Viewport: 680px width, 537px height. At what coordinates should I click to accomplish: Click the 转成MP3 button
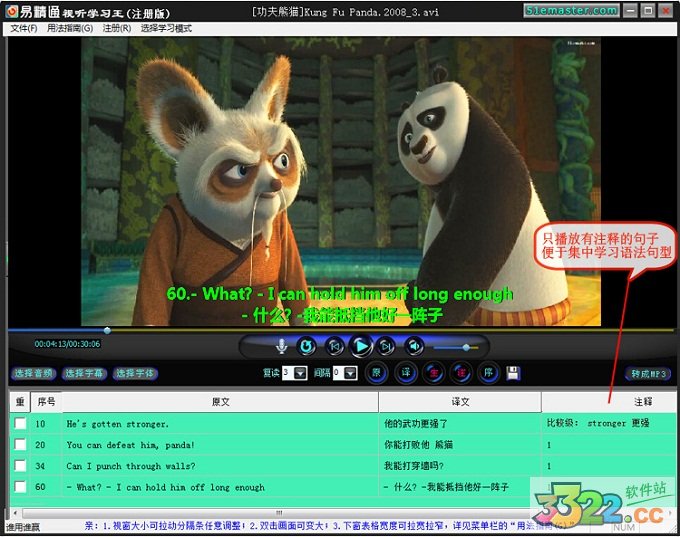648,373
